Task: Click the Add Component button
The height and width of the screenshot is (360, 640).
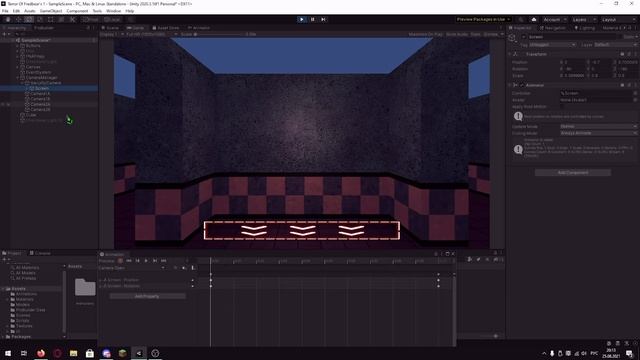Action: coord(573,173)
